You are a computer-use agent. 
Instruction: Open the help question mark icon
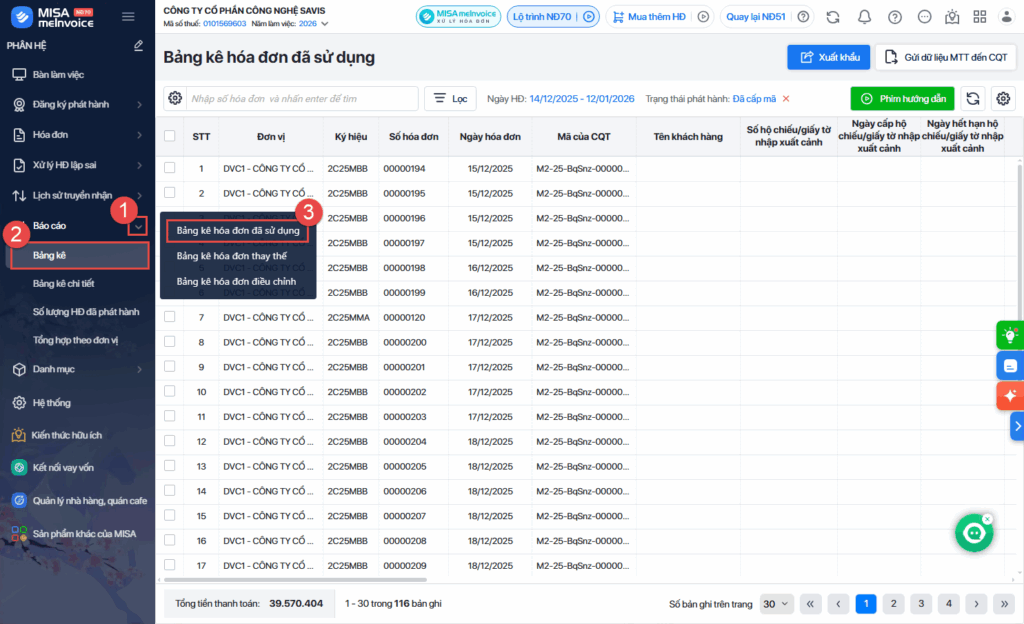[894, 17]
